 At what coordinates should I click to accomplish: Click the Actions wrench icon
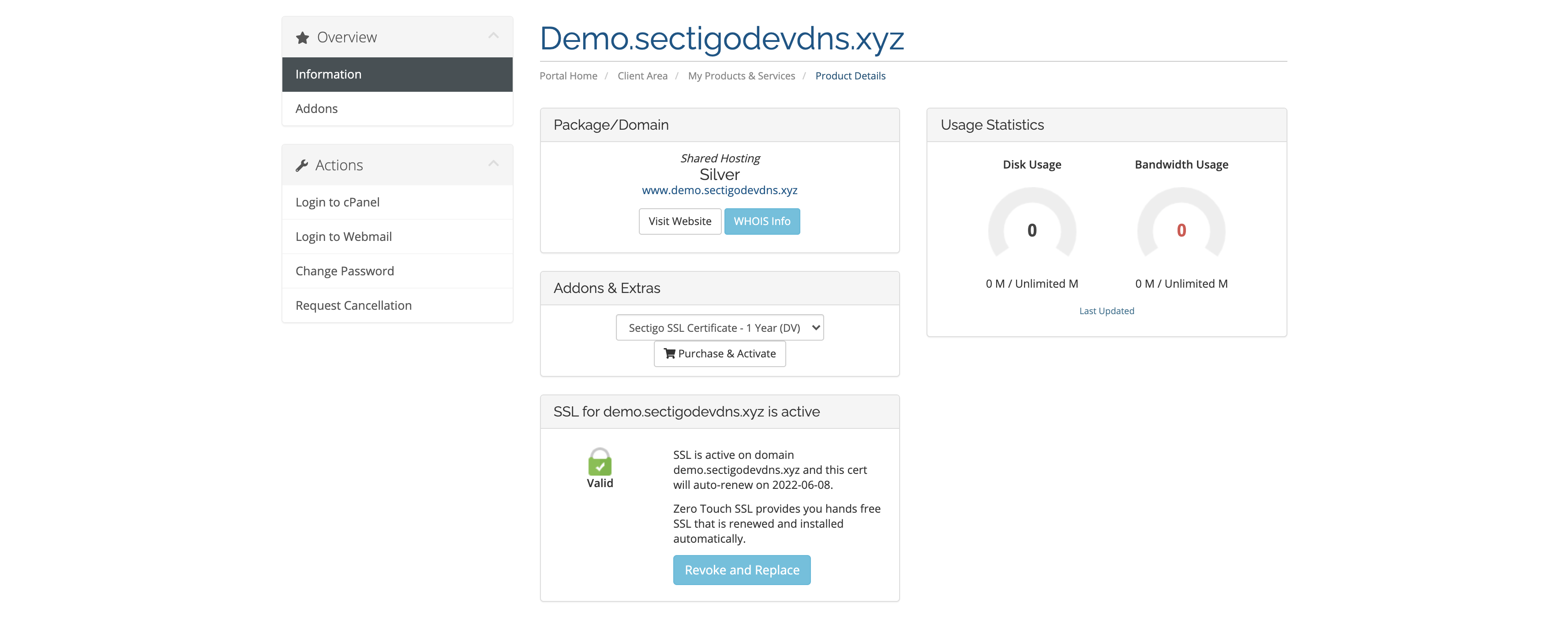(x=301, y=165)
